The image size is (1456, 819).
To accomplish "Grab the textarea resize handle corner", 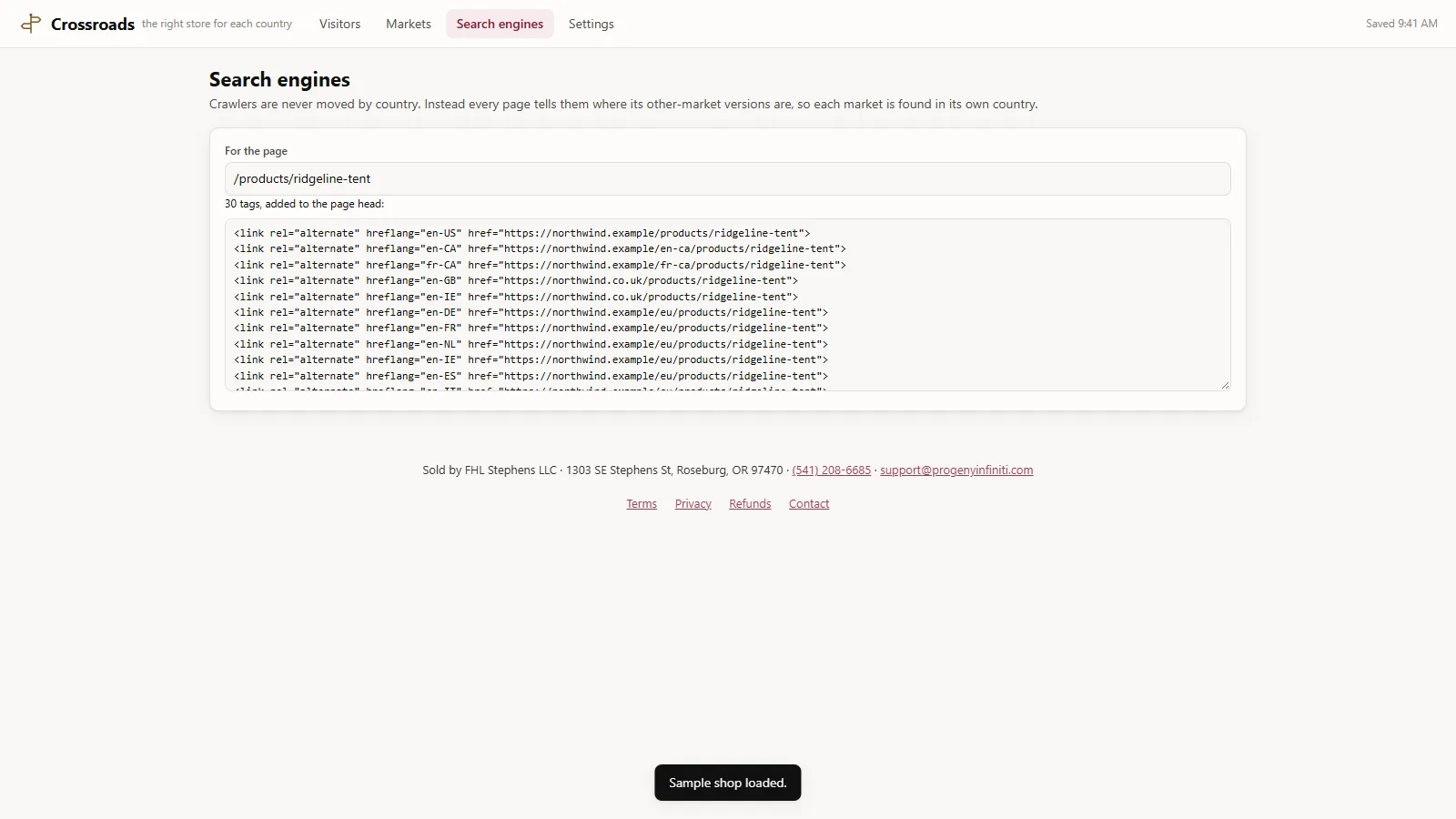I will click(1225, 385).
